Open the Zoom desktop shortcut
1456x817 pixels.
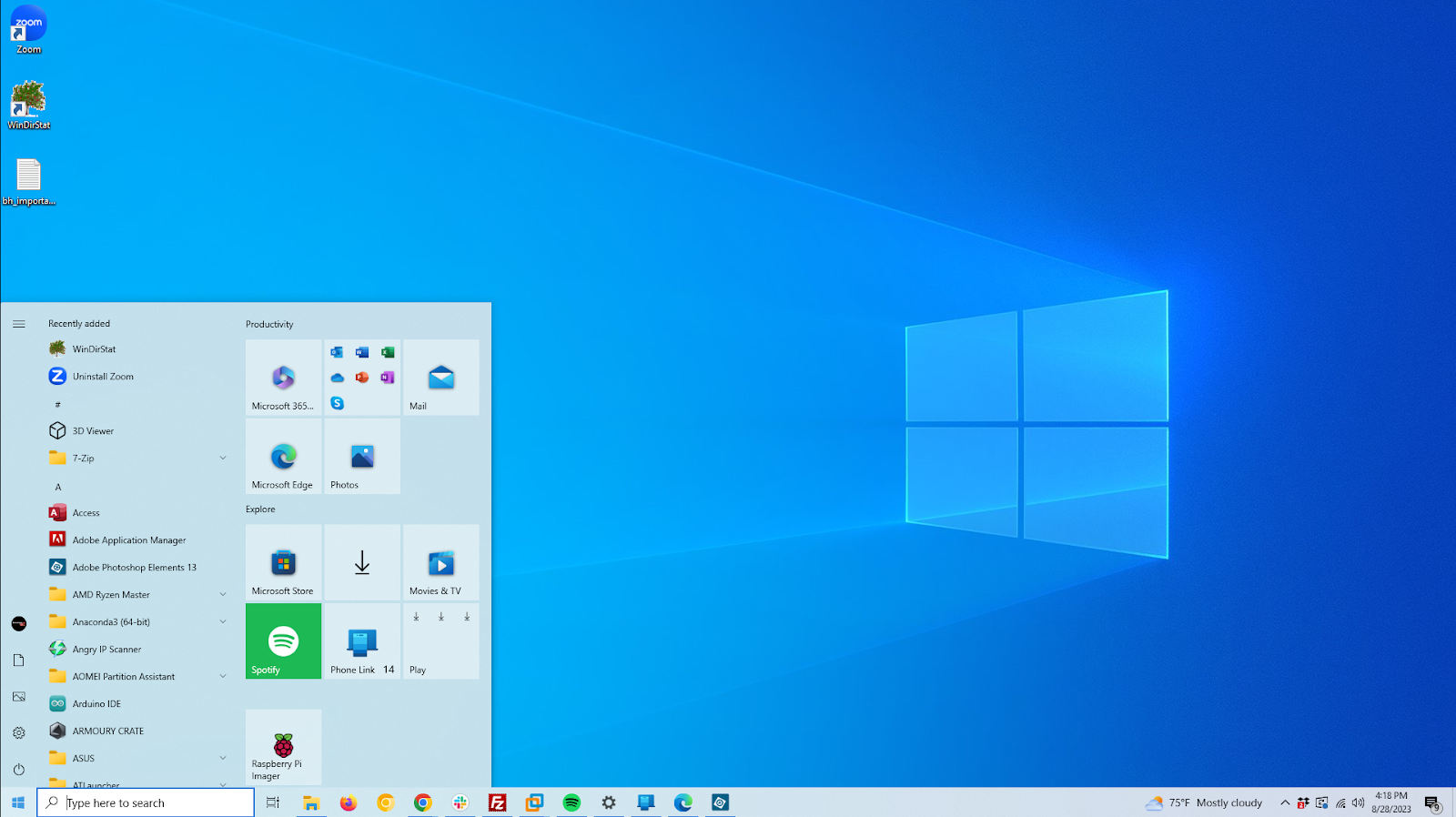click(29, 30)
